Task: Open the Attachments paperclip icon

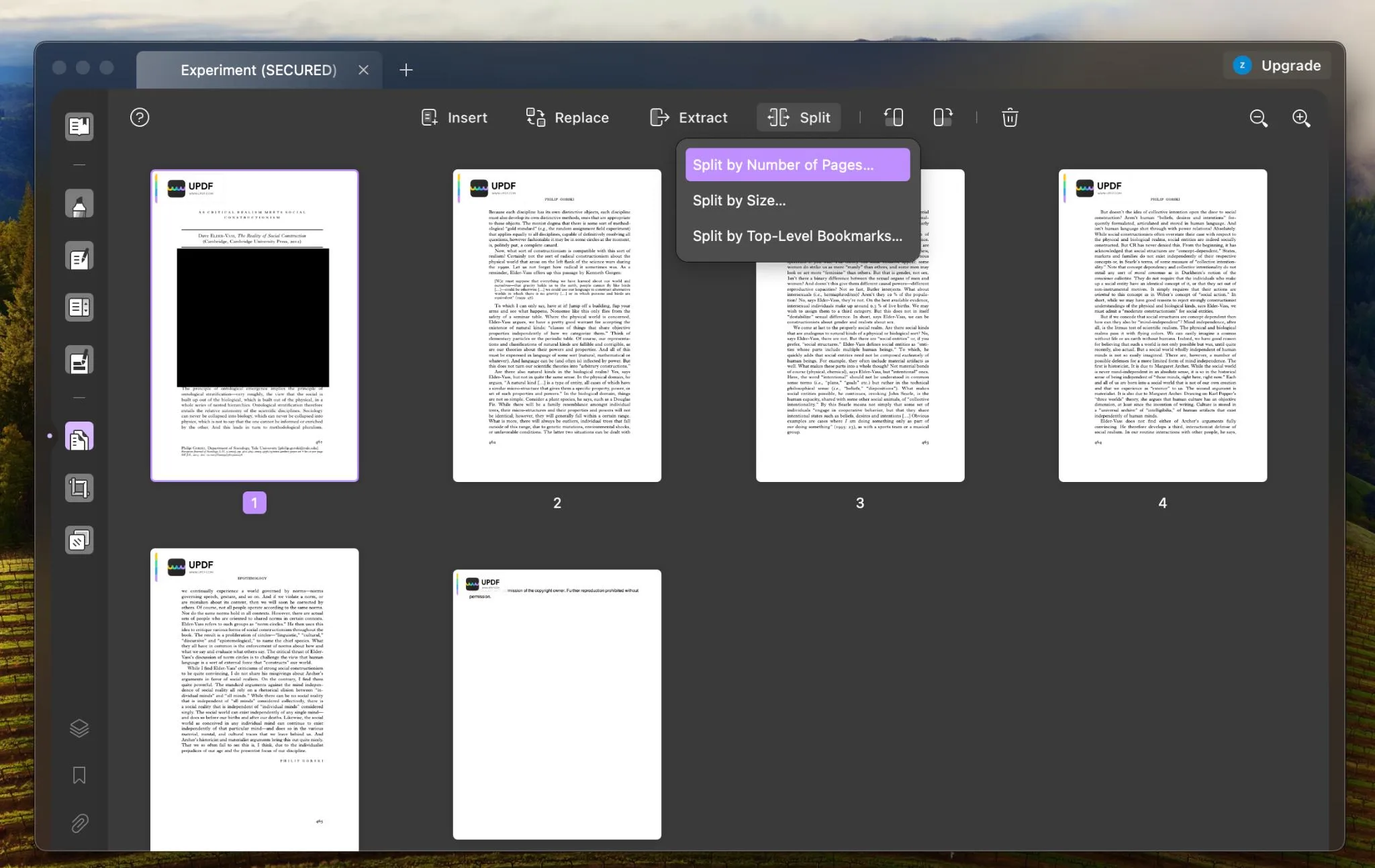Action: tap(79, 823)
